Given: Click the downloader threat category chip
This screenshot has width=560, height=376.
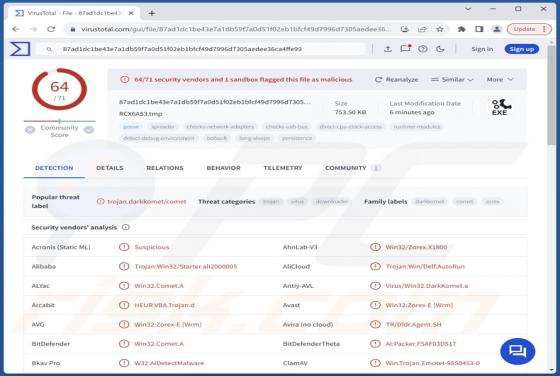Looking at the screenshot, I should coord(332,201).
